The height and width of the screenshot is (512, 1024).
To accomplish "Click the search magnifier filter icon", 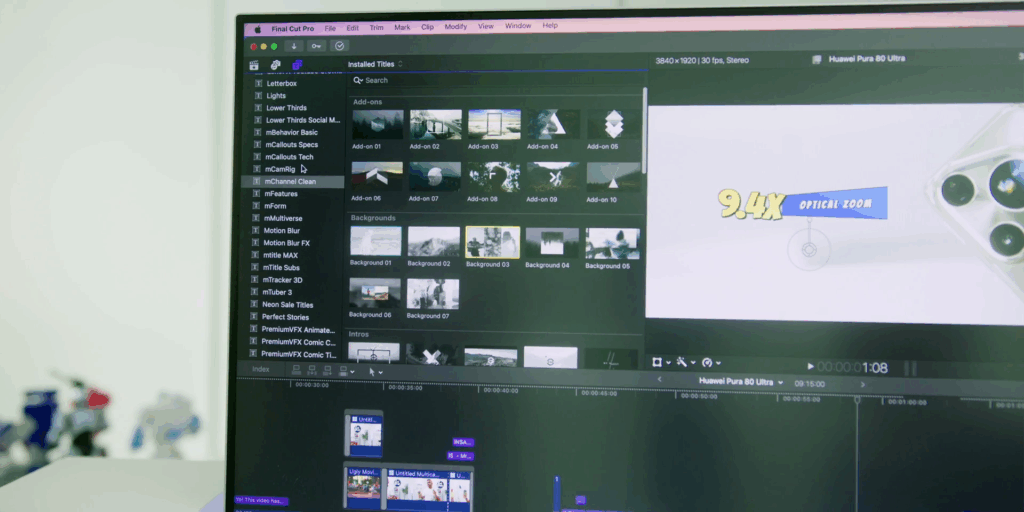I will pos(357,80).
